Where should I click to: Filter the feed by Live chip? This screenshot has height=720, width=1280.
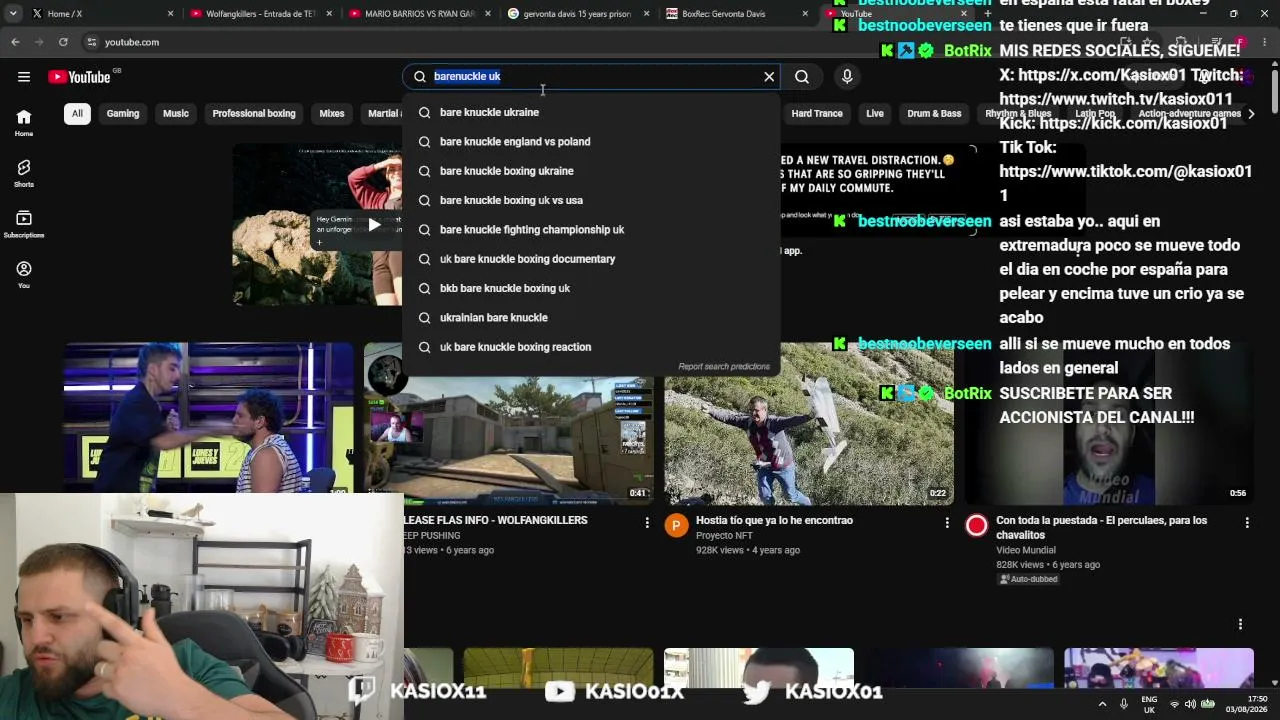click(x=875, y=114)
